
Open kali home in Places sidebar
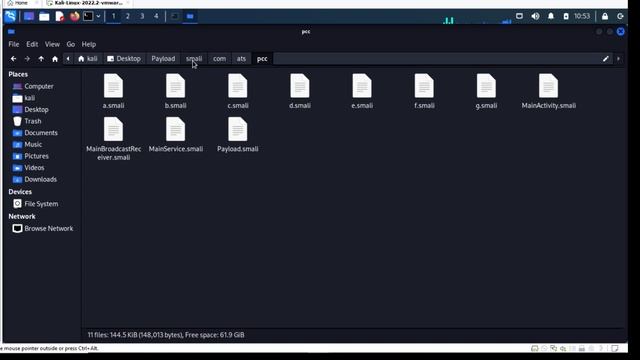(x=24, y=98)
